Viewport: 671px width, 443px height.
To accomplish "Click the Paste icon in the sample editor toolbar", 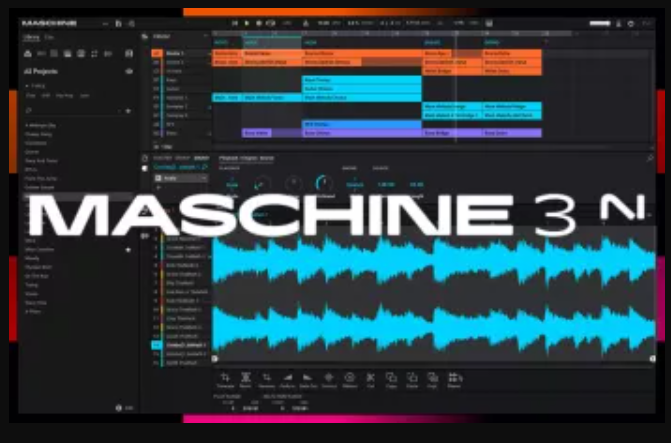I will tap(412, 378).
